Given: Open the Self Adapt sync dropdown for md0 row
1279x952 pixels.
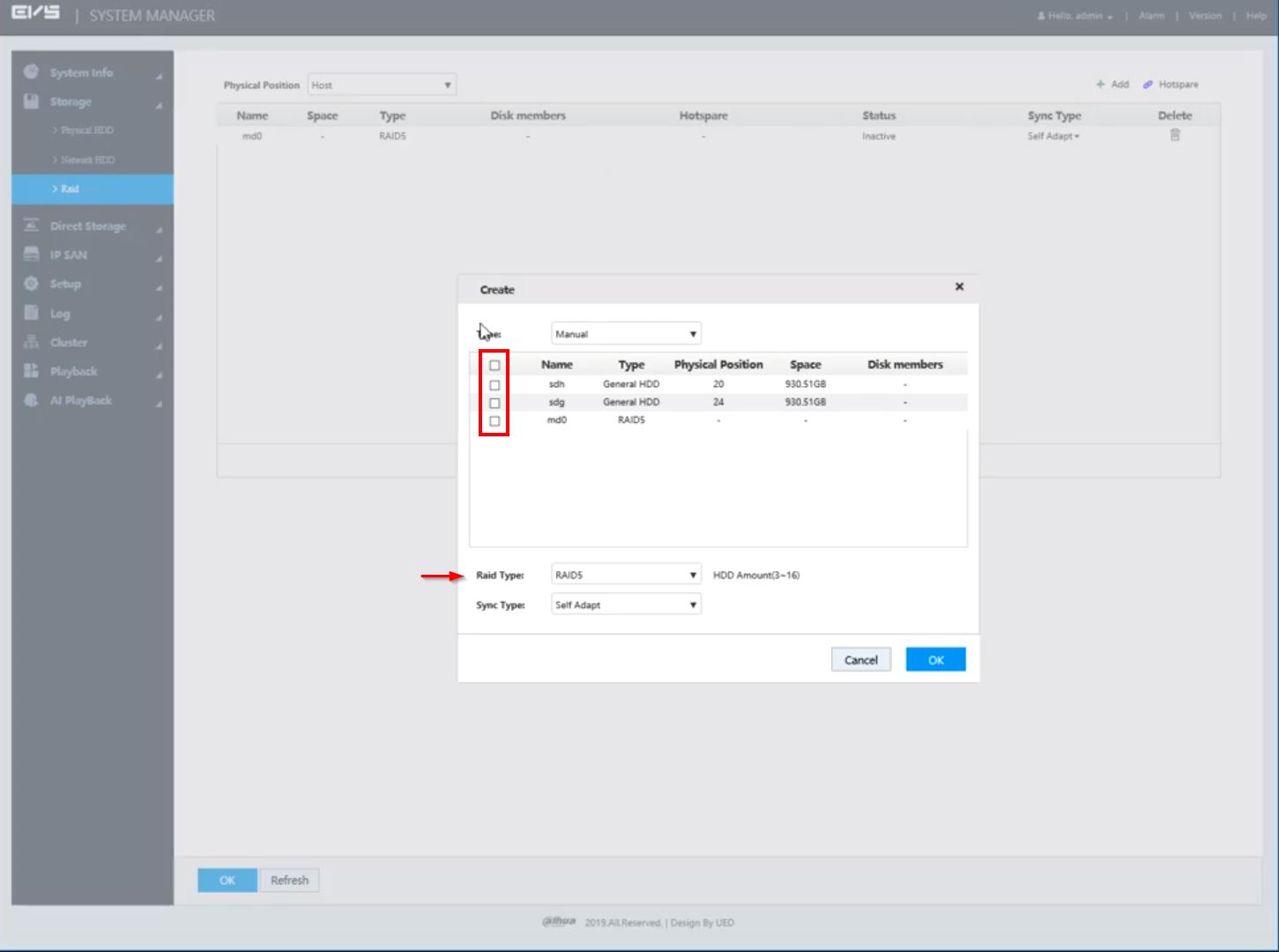Looking at the screenshot, I should coord(1053,137).
